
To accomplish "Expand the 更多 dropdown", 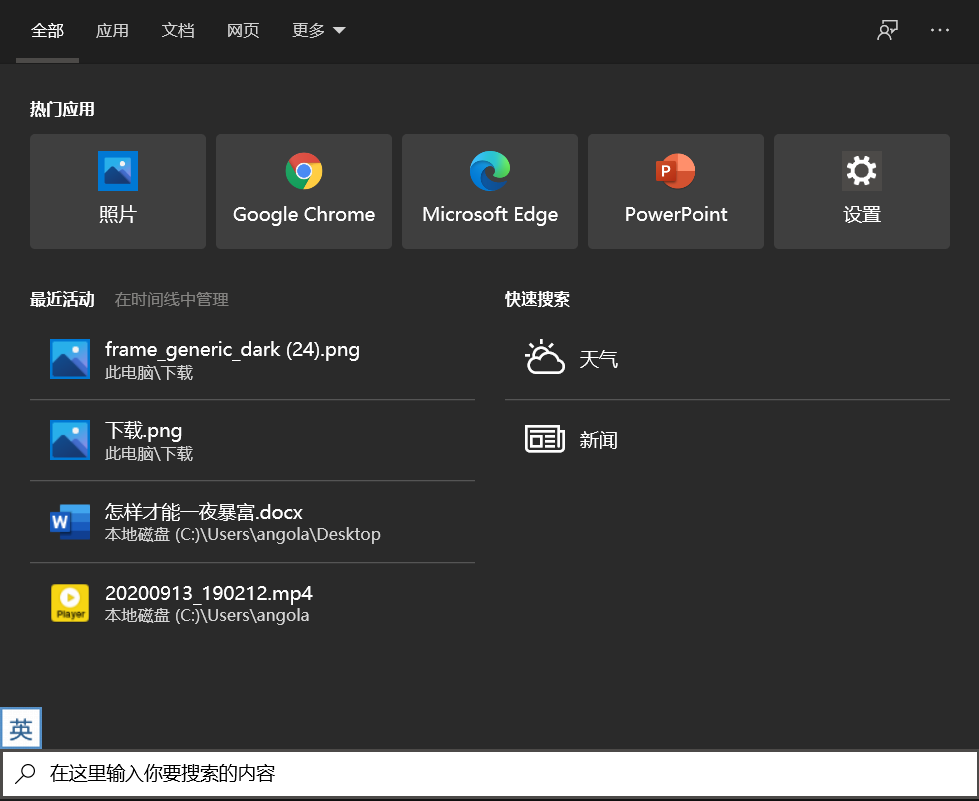I will (318, 31).
